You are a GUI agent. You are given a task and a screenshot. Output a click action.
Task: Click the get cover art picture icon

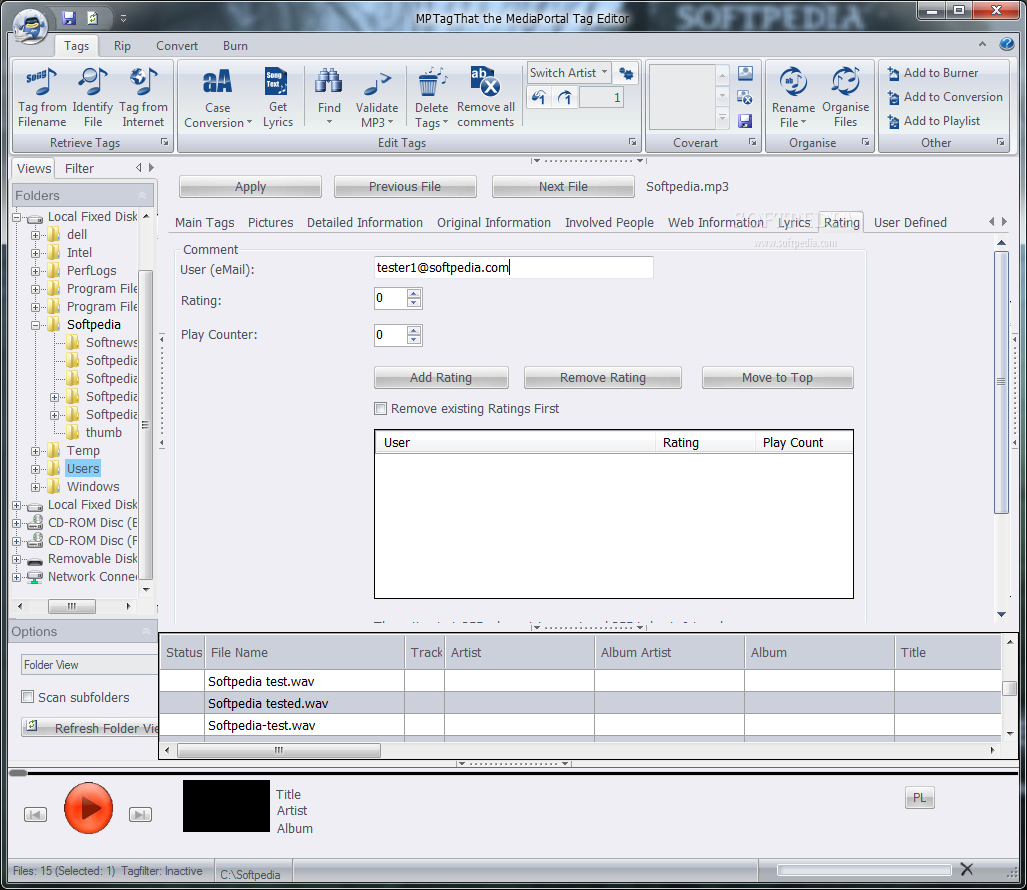tap(745, 73)
